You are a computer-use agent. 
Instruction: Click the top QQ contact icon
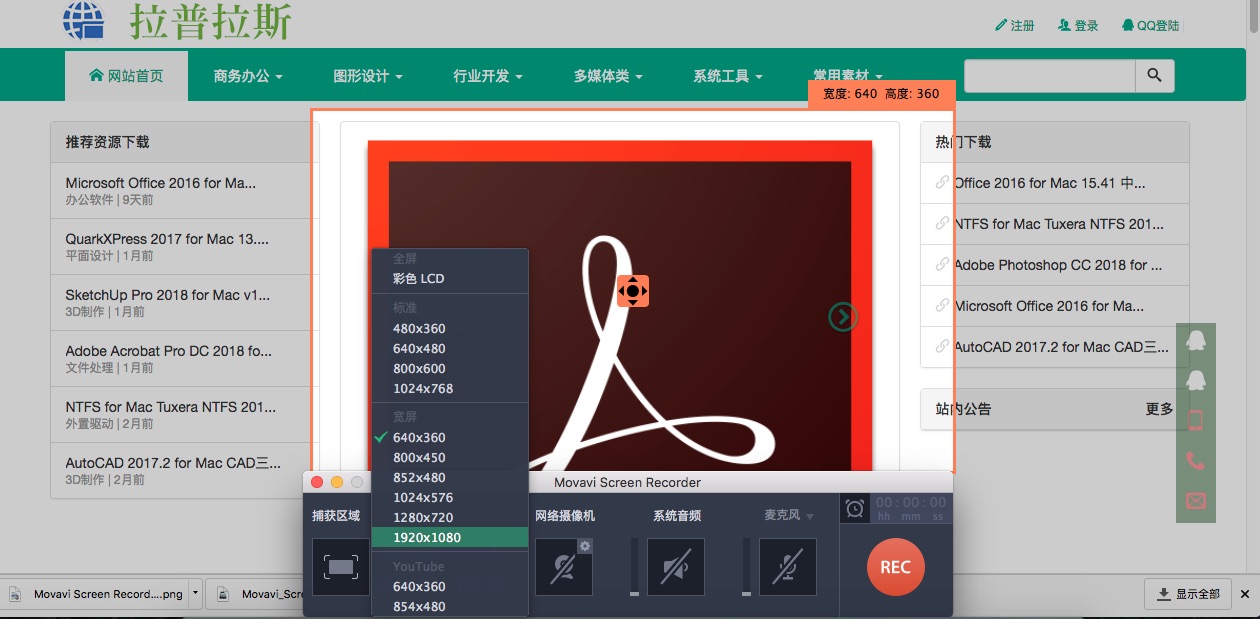click(1196, 339)
